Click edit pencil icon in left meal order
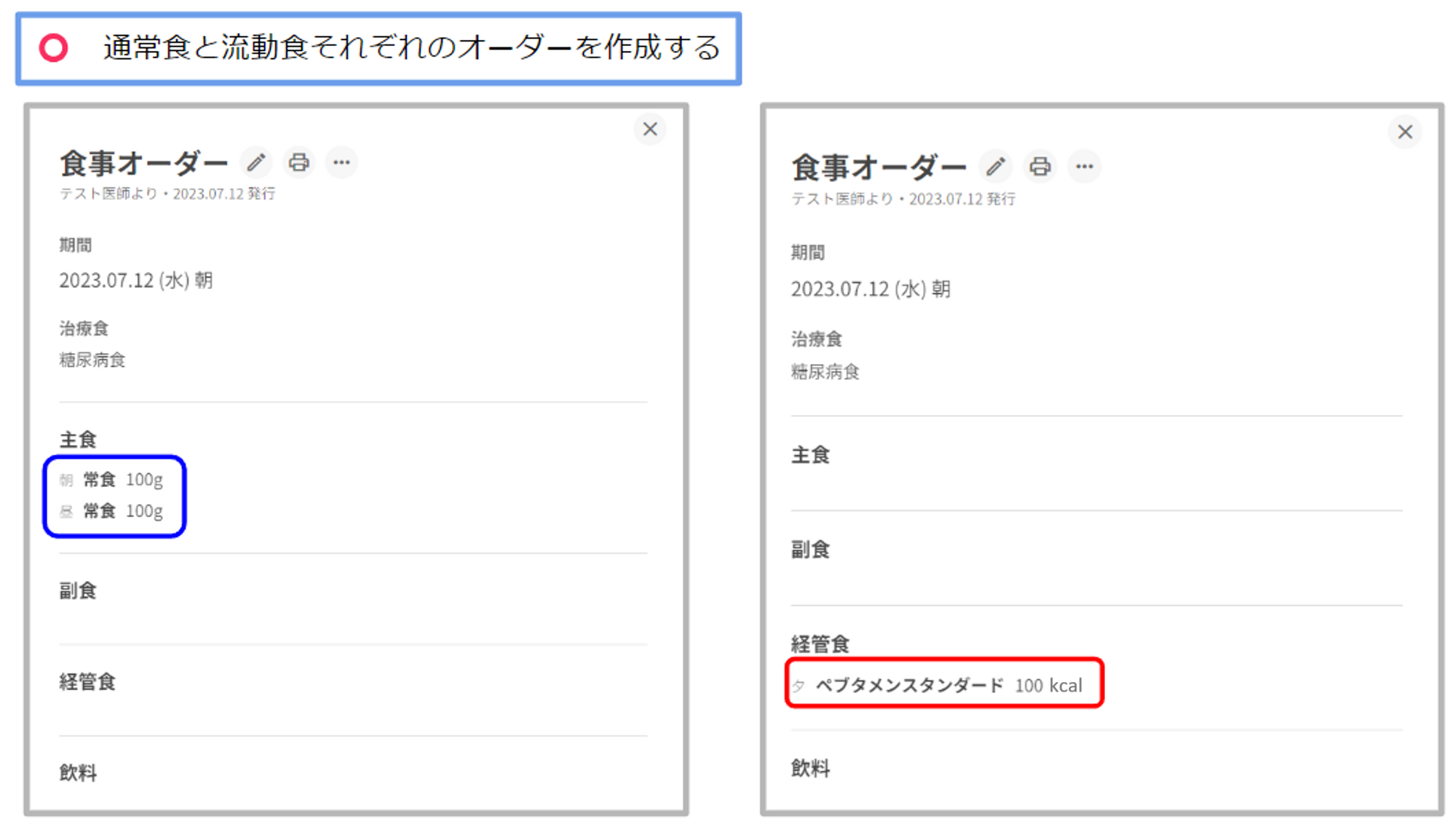 click(x=256, y=162)
